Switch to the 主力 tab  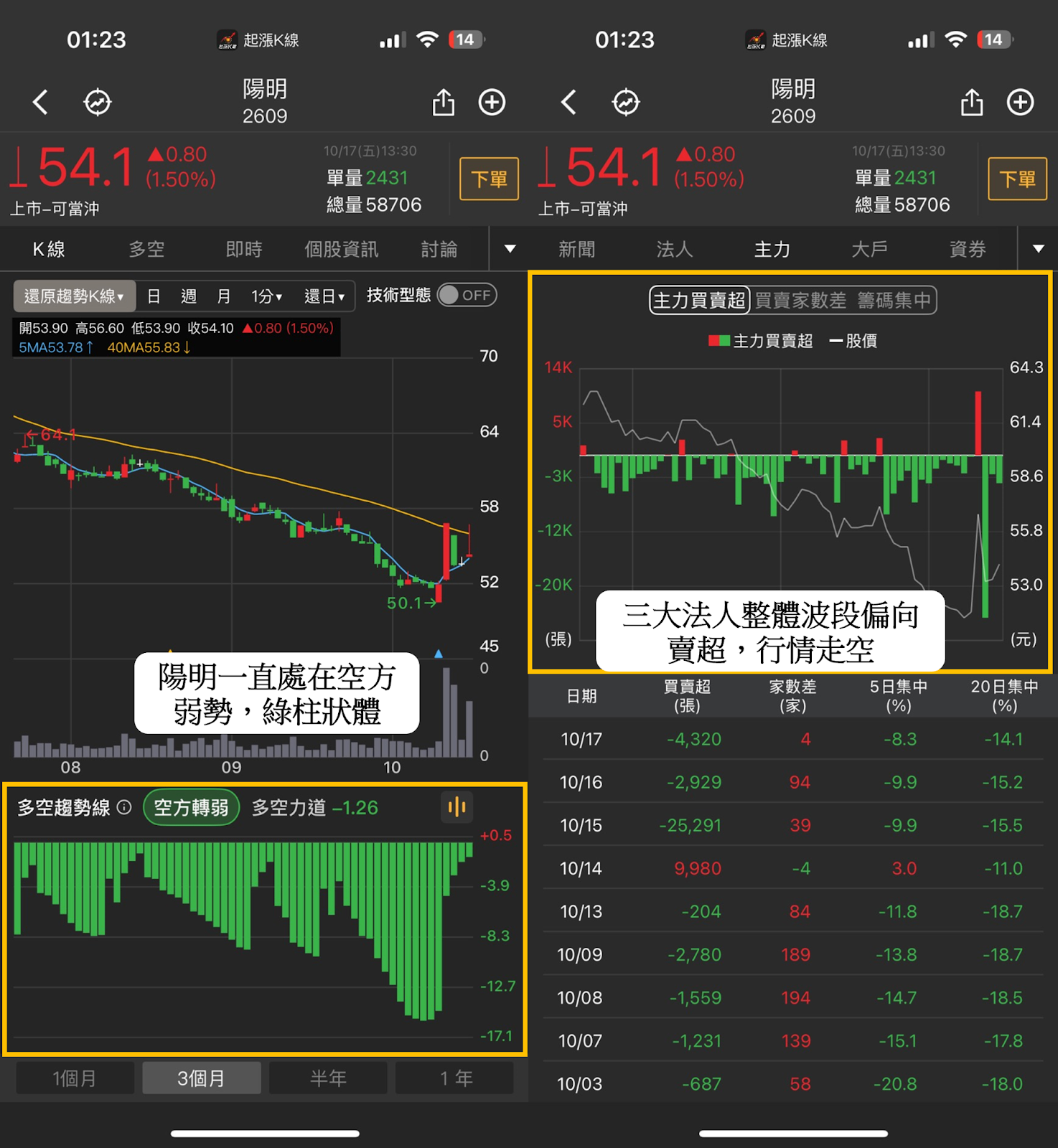pyautogui.click(x=772, y=249)
